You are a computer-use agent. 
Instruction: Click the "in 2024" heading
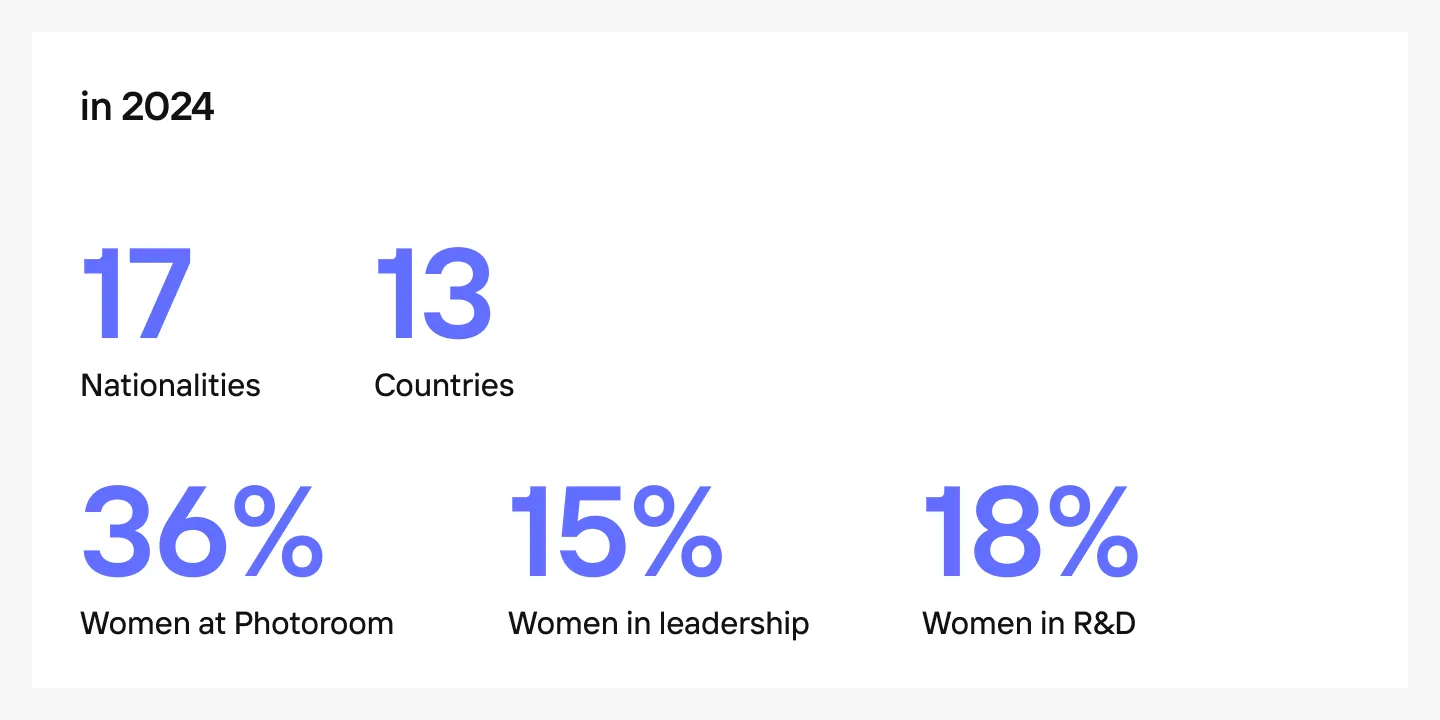pos(147,106)
